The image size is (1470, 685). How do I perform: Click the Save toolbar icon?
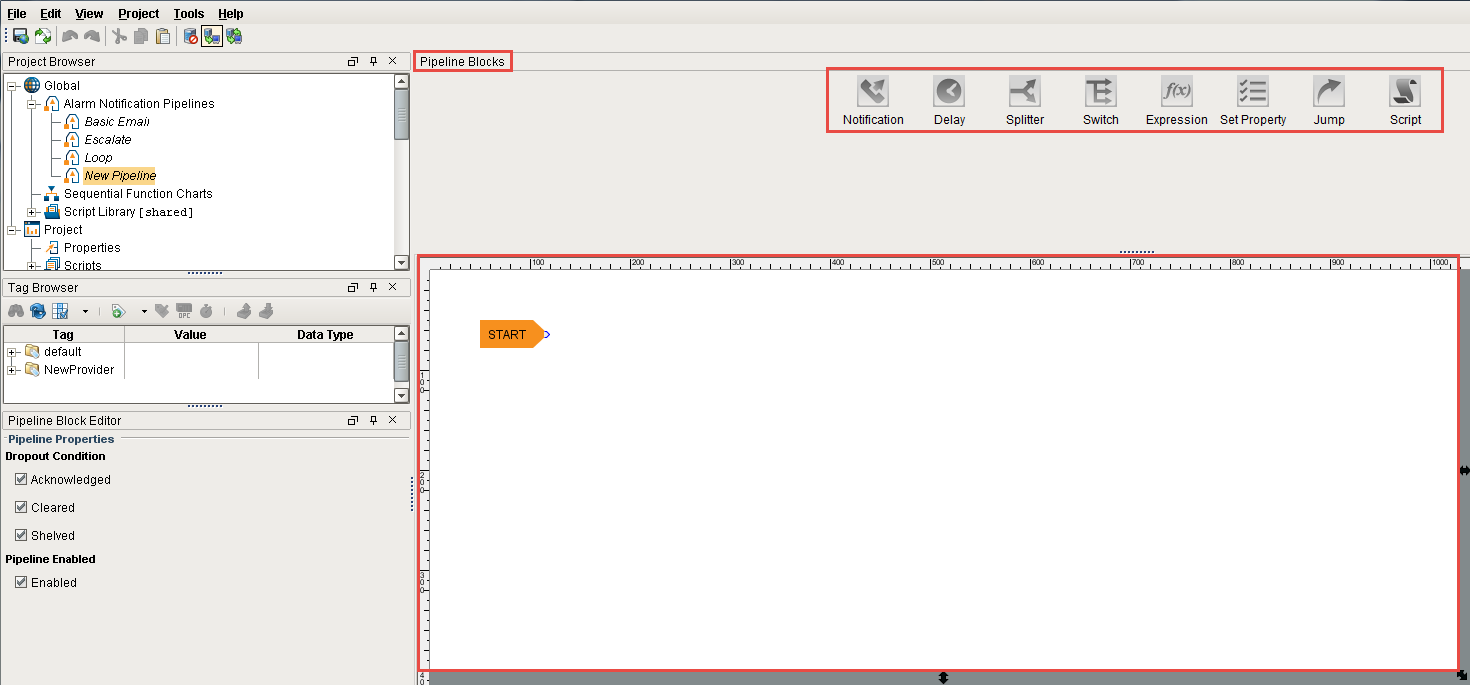(19, 36)
